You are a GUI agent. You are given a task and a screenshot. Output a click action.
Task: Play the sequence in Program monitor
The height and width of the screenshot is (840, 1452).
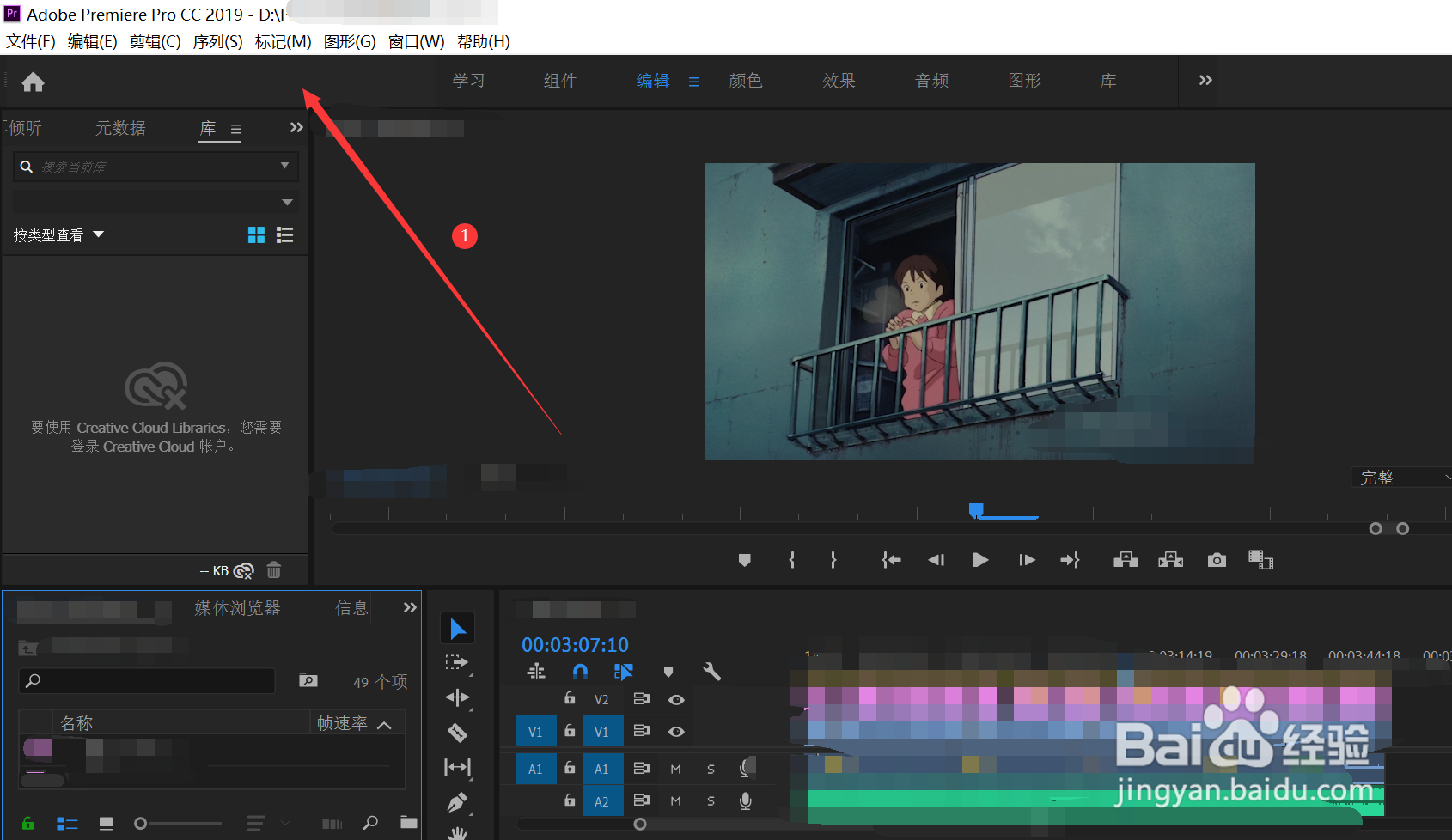[x=980, y=560]
